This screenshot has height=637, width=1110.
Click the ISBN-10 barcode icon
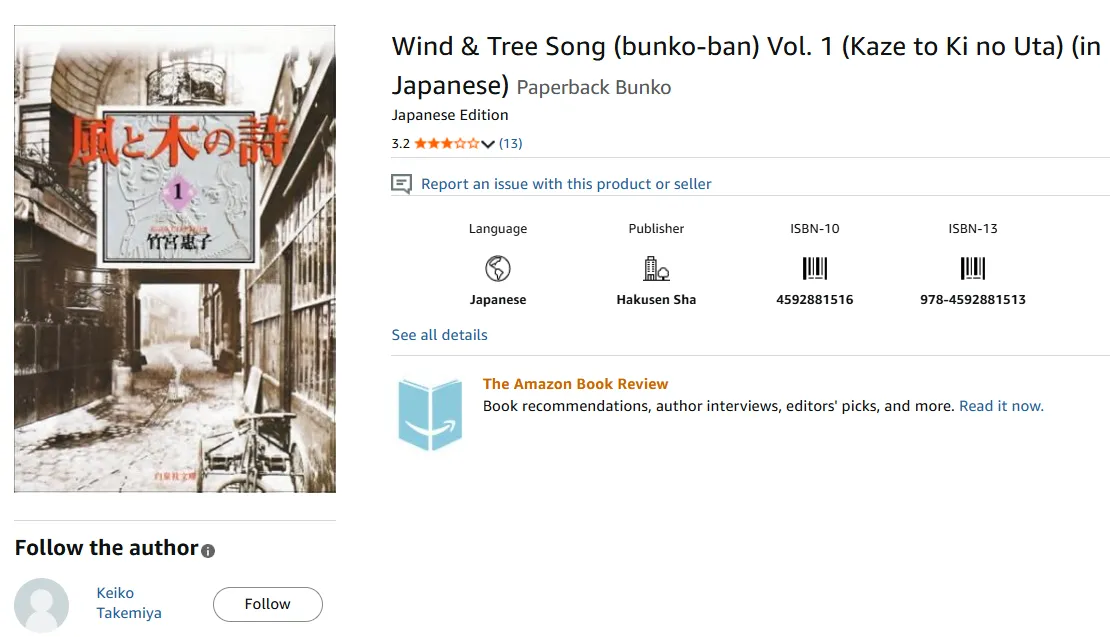pyautogui.click(x=815, y=268)
